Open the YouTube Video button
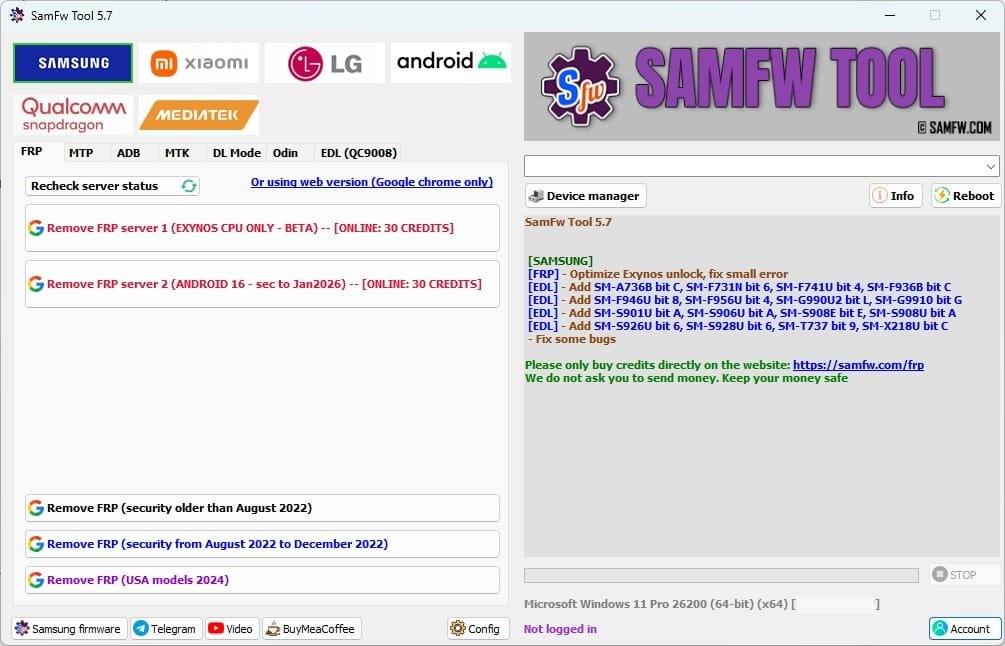The width and height of the screenshot is (1005, 646). click(x=232, y=629)
